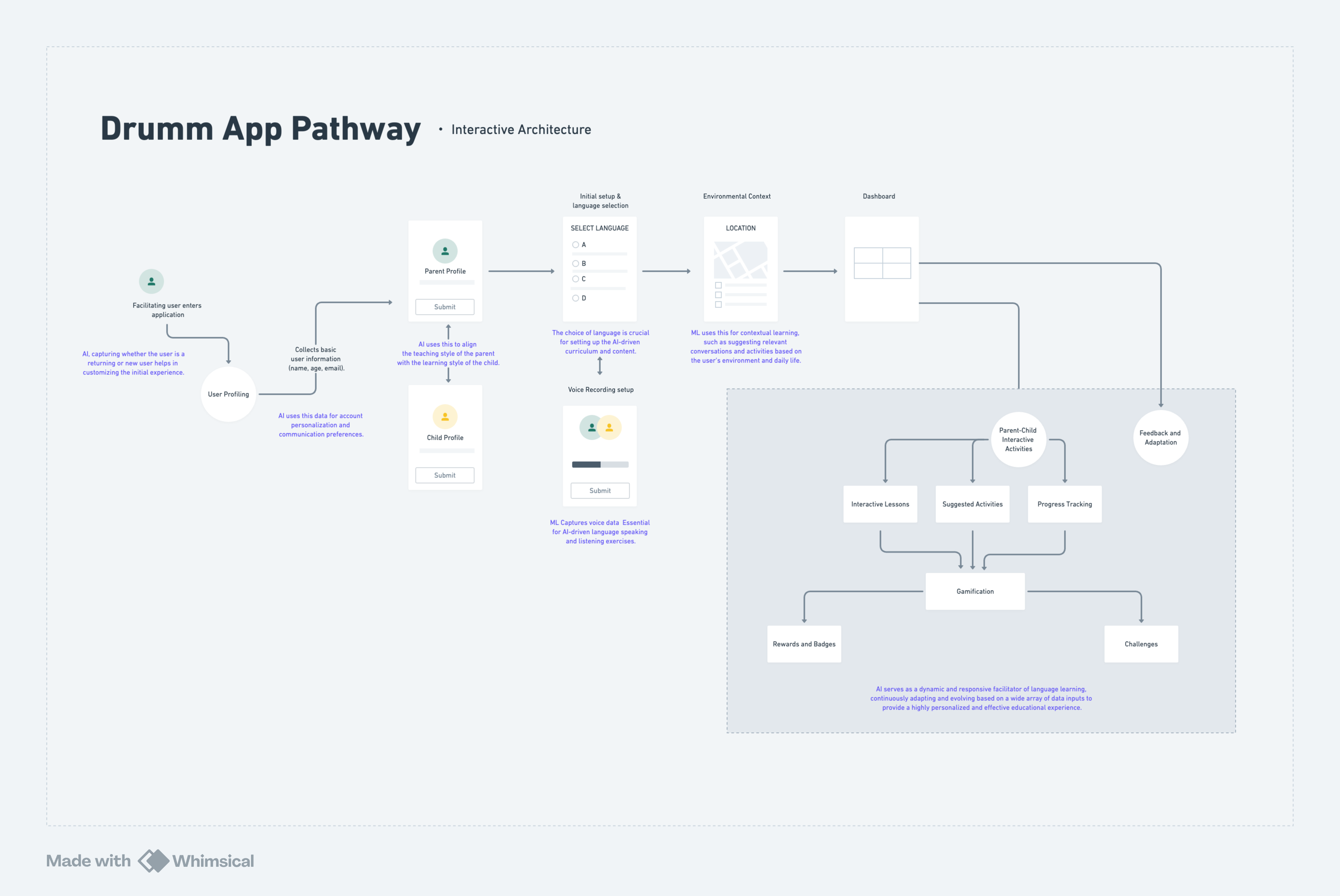Click 'AI uses this to align' note
This screenshot has width=1340, height=896.
pos(448,353)
